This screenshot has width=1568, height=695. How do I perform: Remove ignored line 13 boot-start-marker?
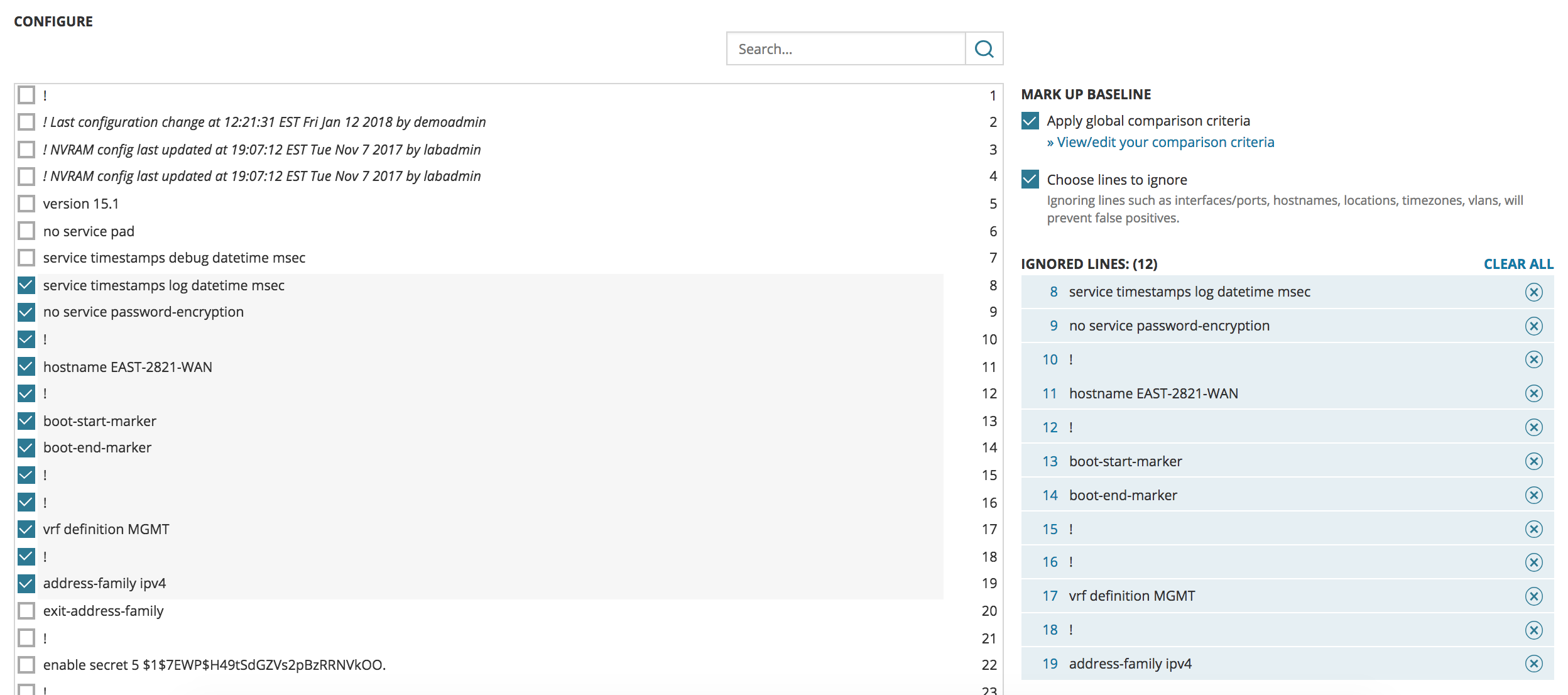point(1533,462)
